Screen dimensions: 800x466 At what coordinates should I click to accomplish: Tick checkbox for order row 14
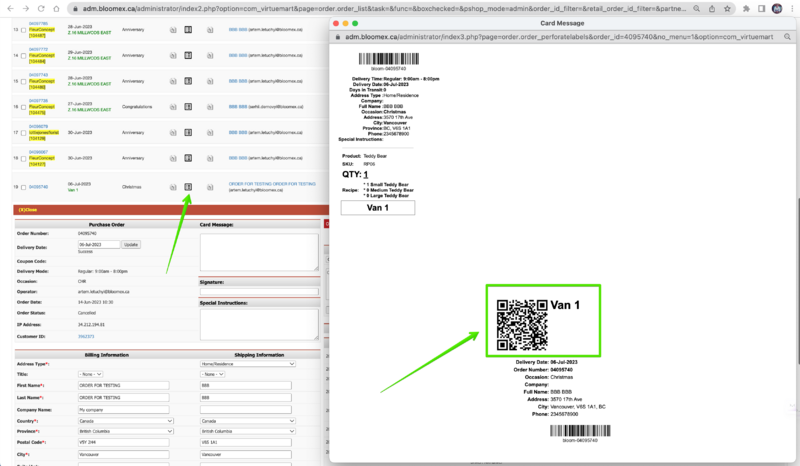pyautogui.click(x=23, y=56)
